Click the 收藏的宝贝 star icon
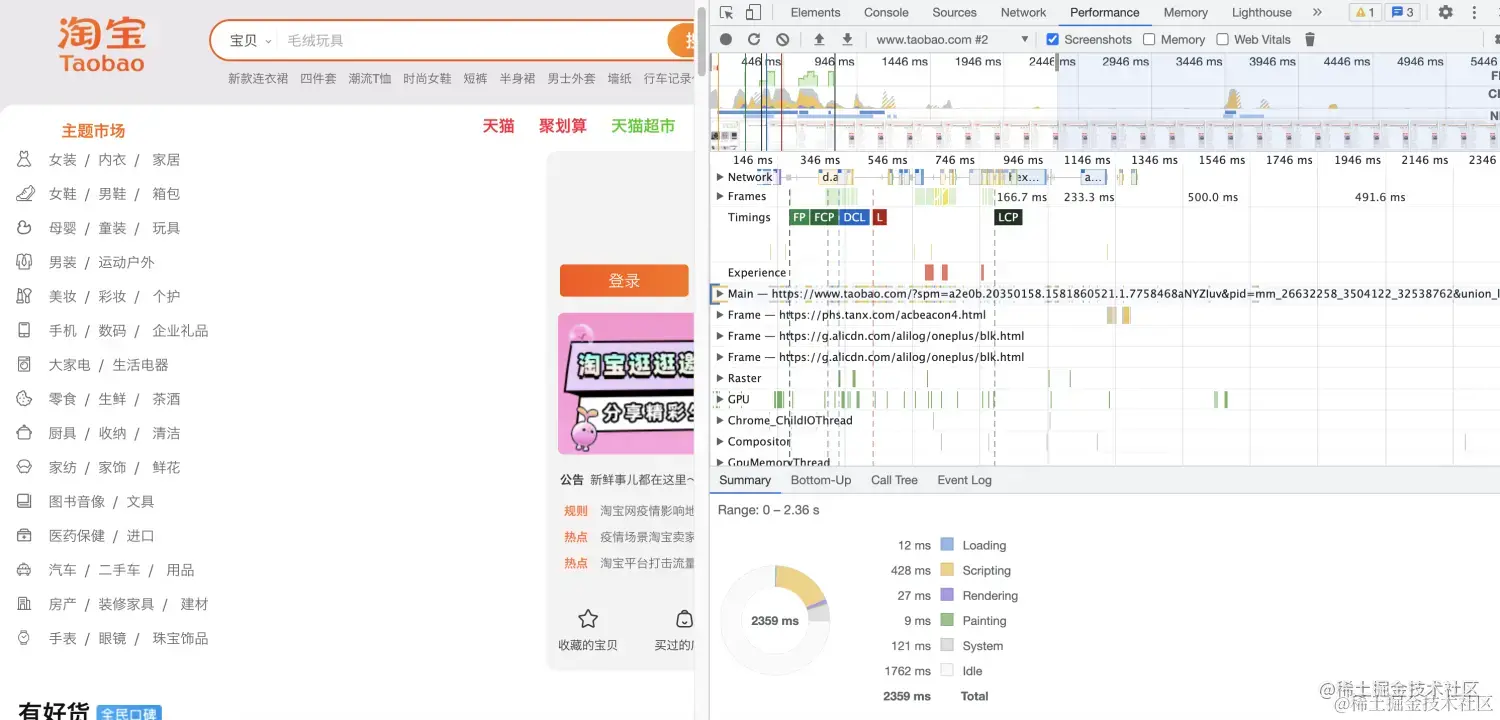 point(588,618)
